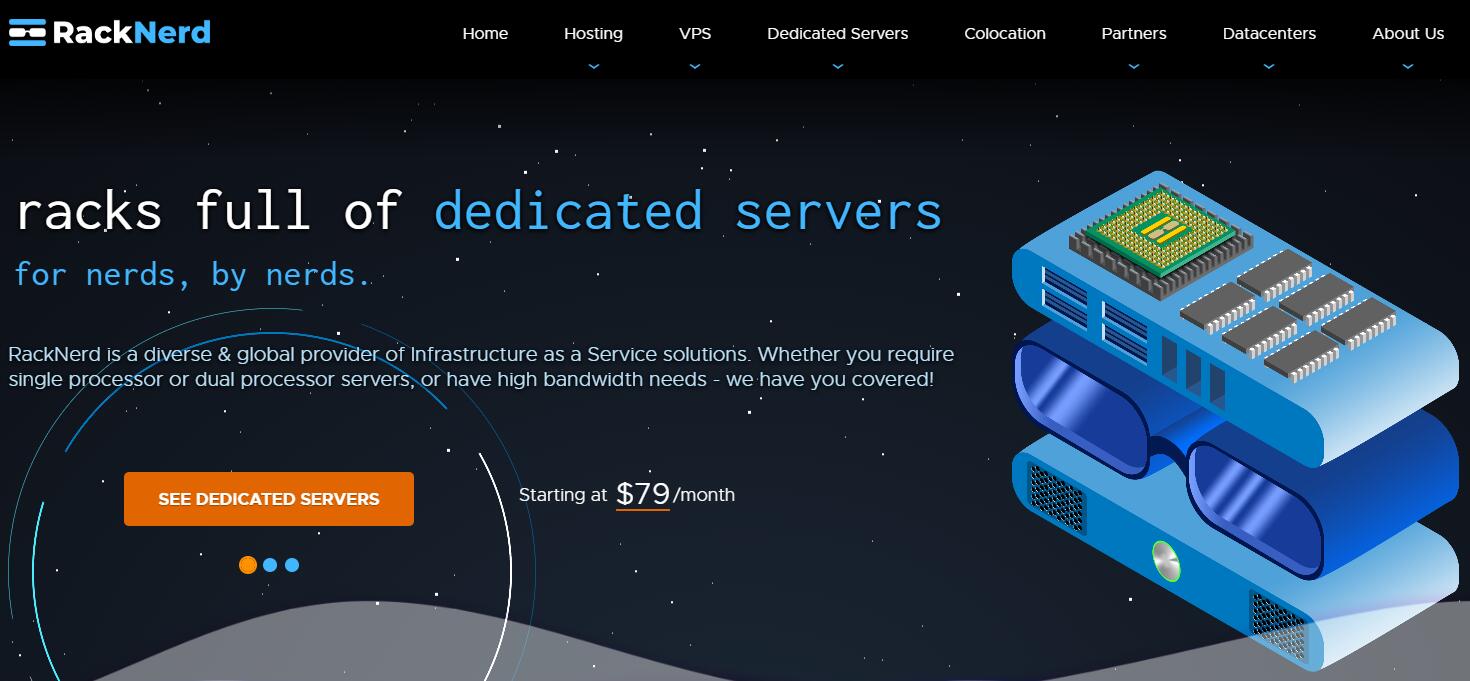1470x681 pixels.
Task: Expand the chevron under About Us
Action: [x=1408, y=66]
